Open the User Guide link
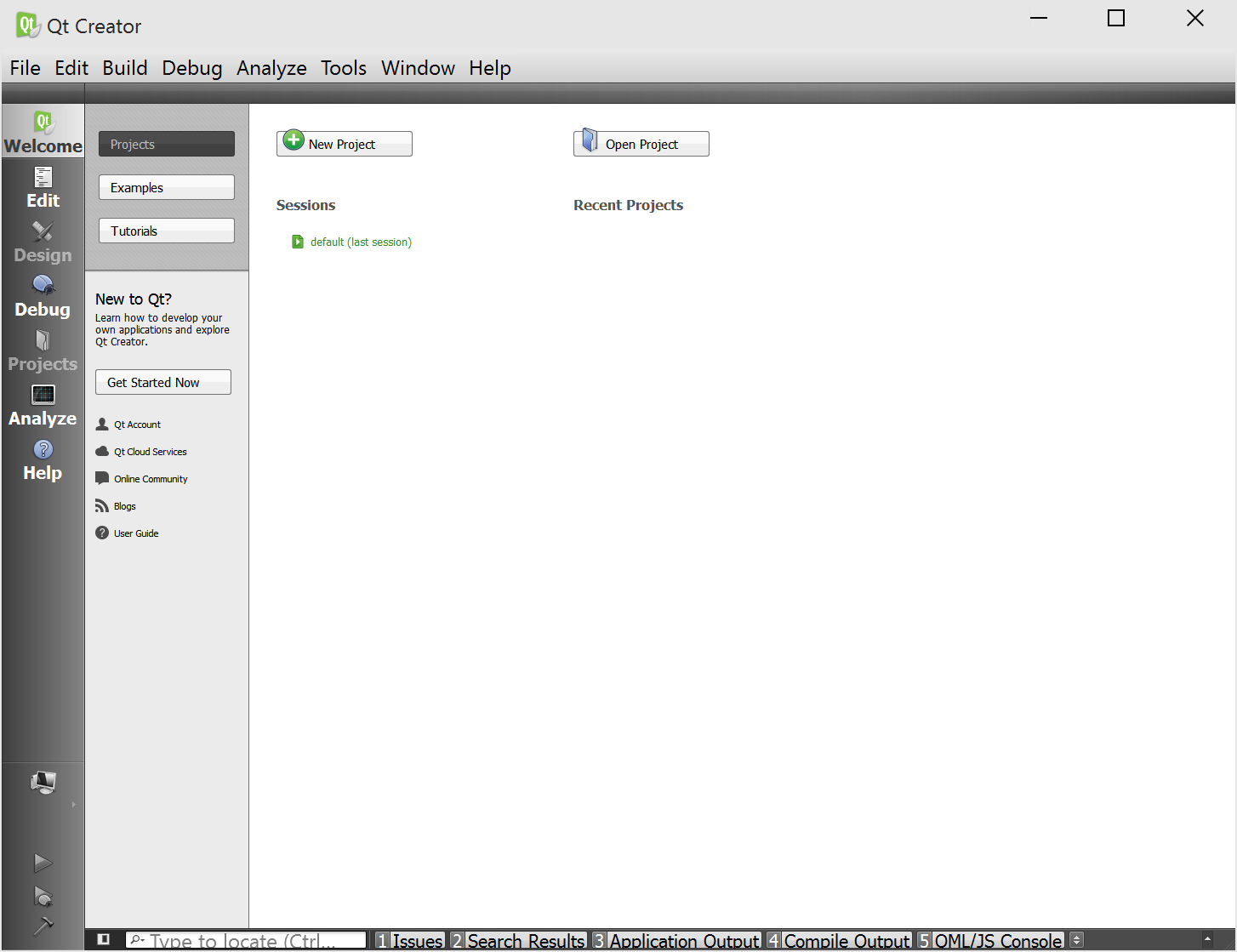 (x=136, y=533)
